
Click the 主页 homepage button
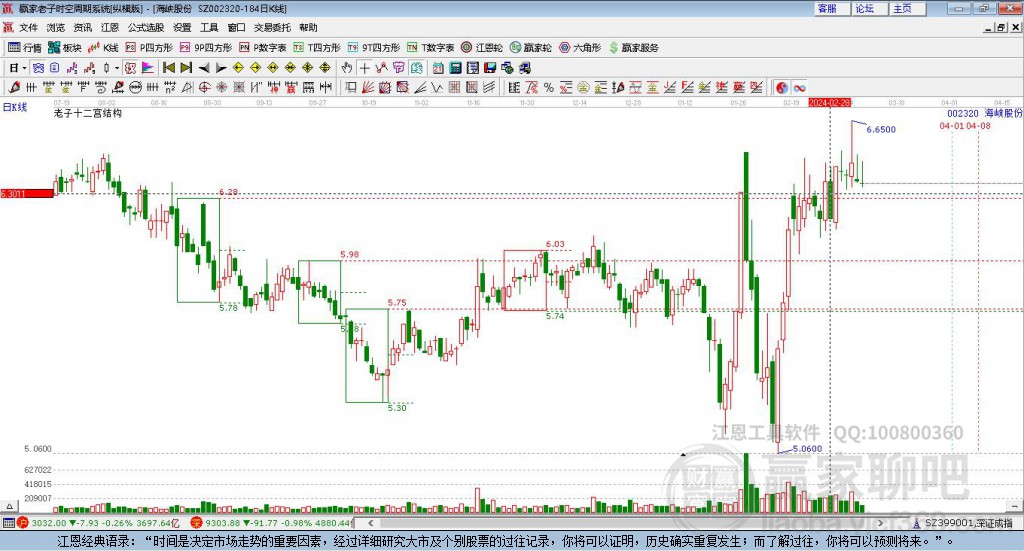[x=907, y=8]
